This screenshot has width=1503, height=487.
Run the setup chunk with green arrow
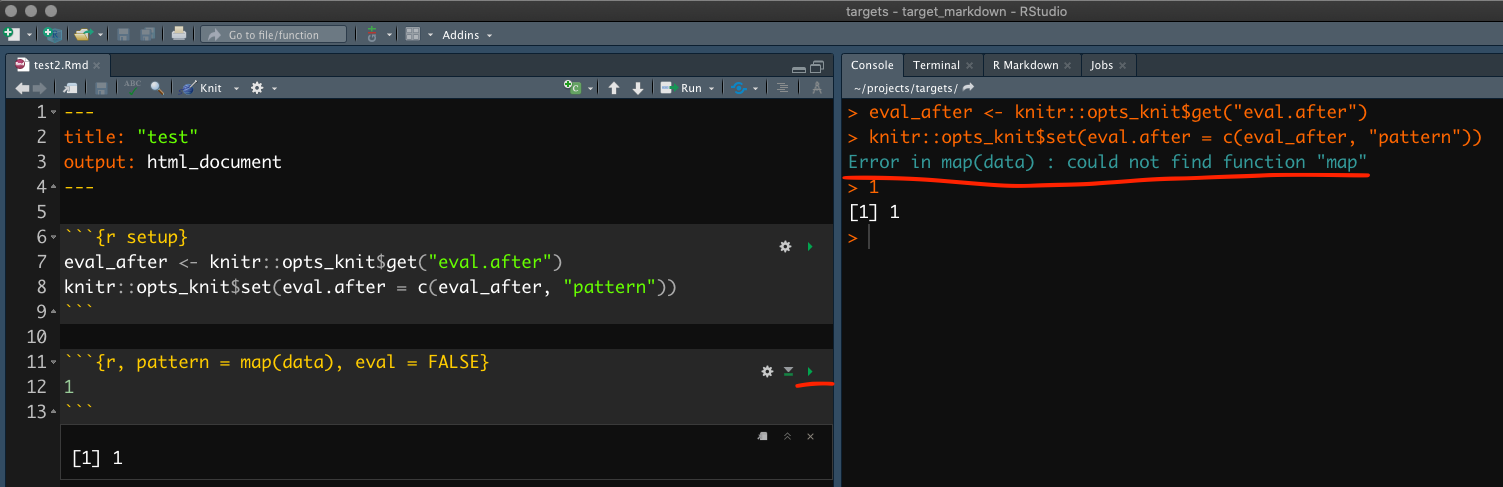pos(810,246)
